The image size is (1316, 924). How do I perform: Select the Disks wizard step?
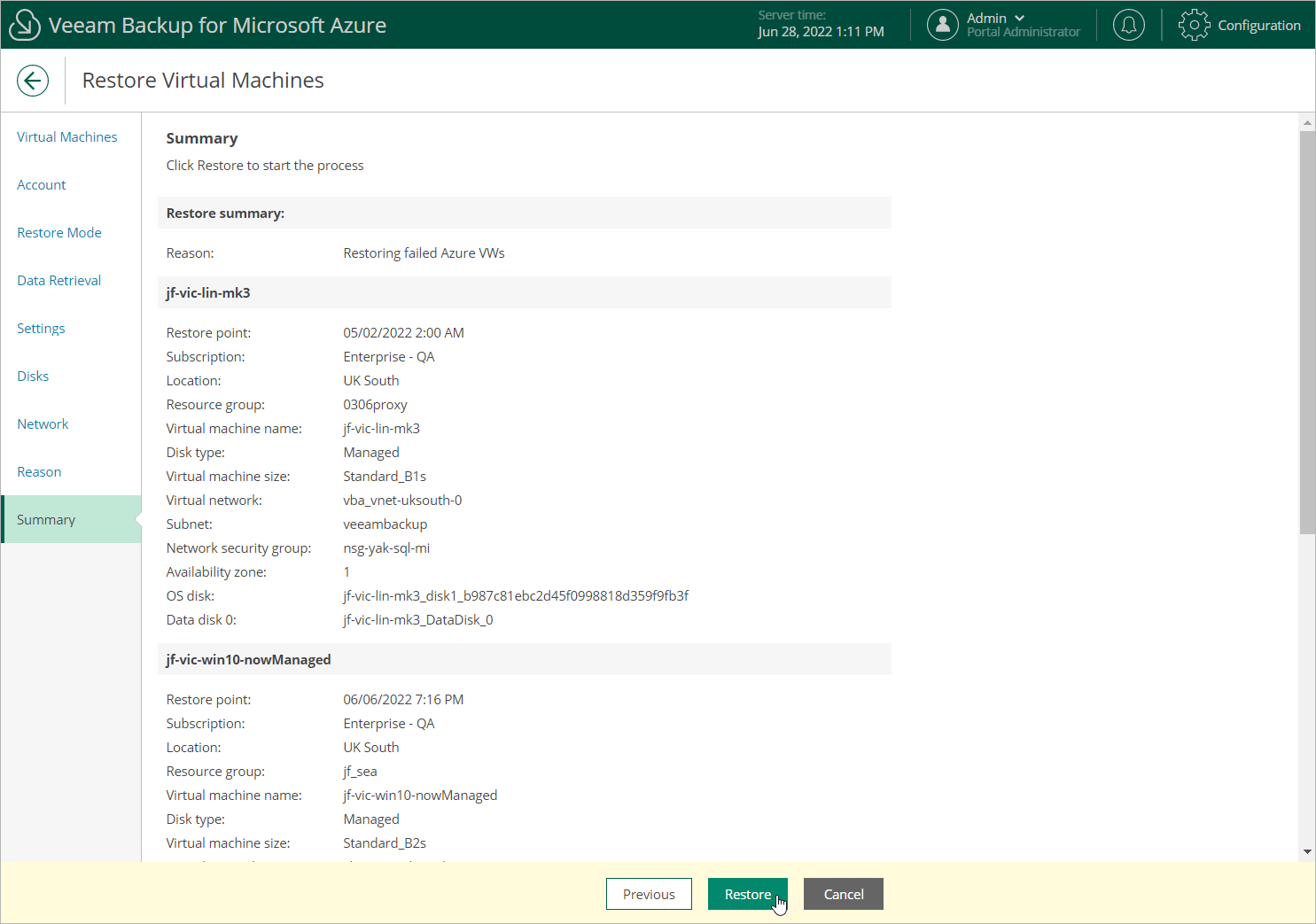pos(33,376)
